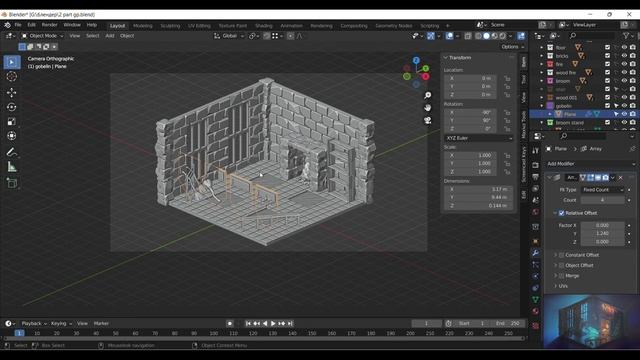Click the render preview thumbnail
The width and height of the screenshot is (640, 360).
[591, 322]
